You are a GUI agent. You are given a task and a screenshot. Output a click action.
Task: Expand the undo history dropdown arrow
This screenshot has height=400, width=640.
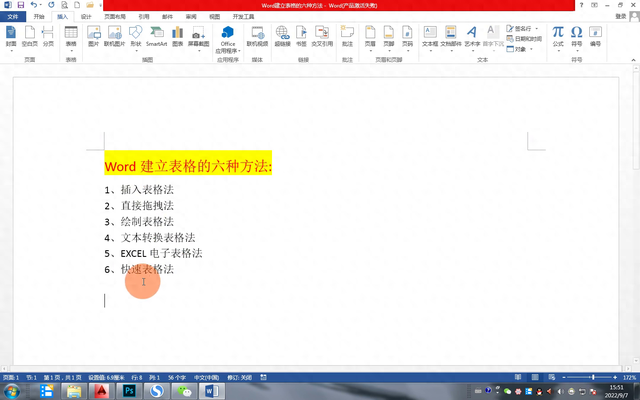(x=41, y=5)
